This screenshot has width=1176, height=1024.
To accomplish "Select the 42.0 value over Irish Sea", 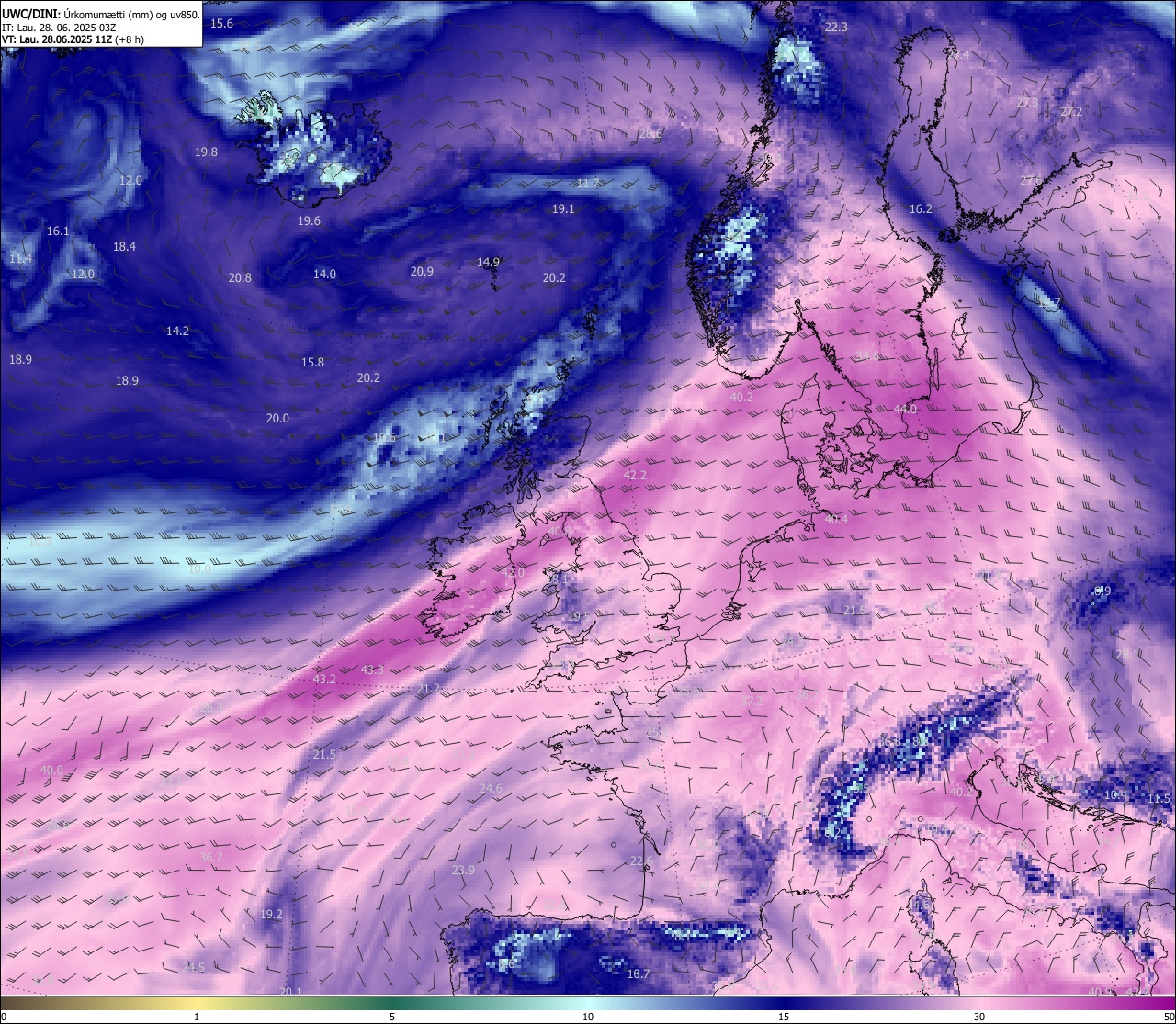I will pos(513,573).
